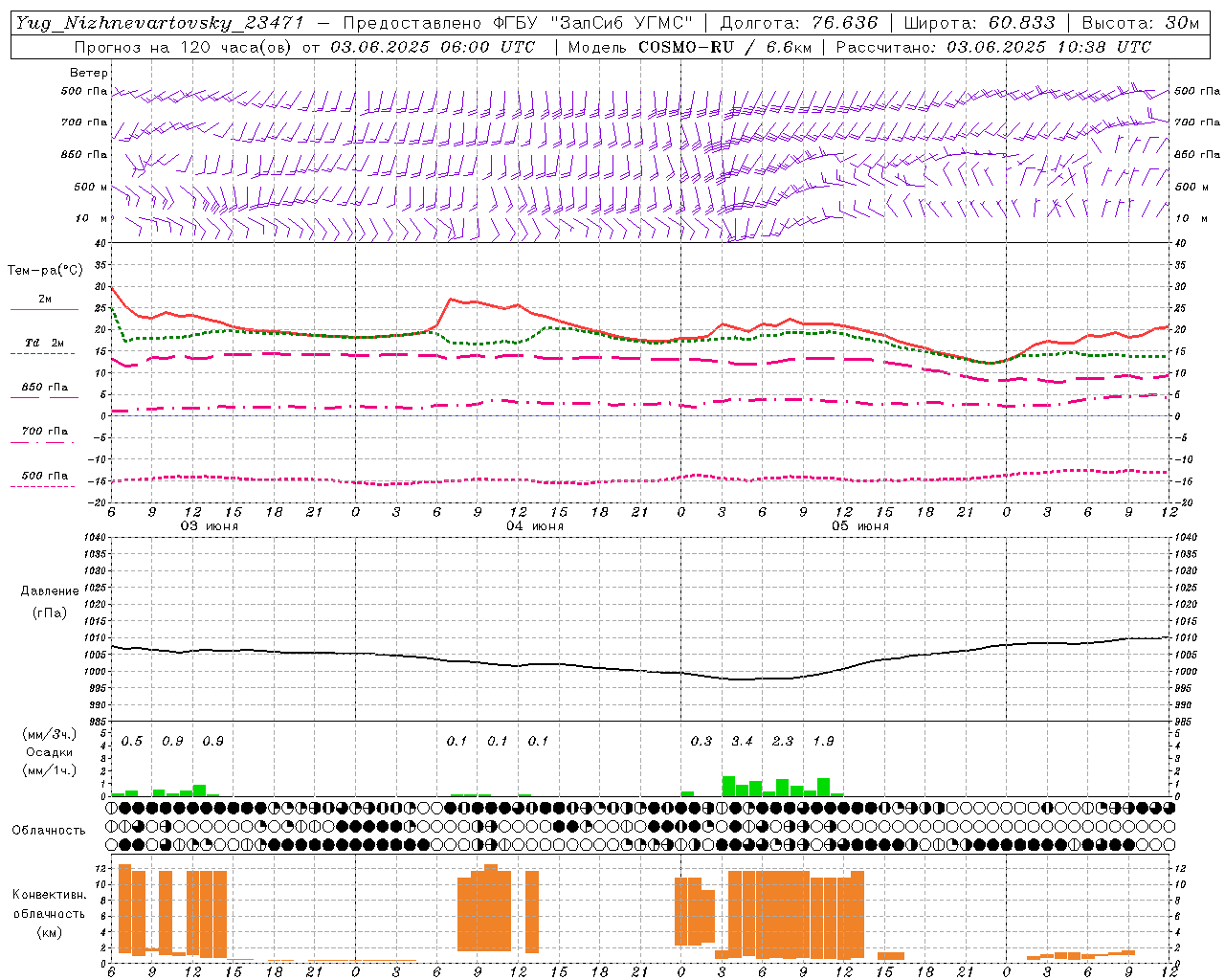Select the text 'Долгота: 76.636'

[799, 23]
